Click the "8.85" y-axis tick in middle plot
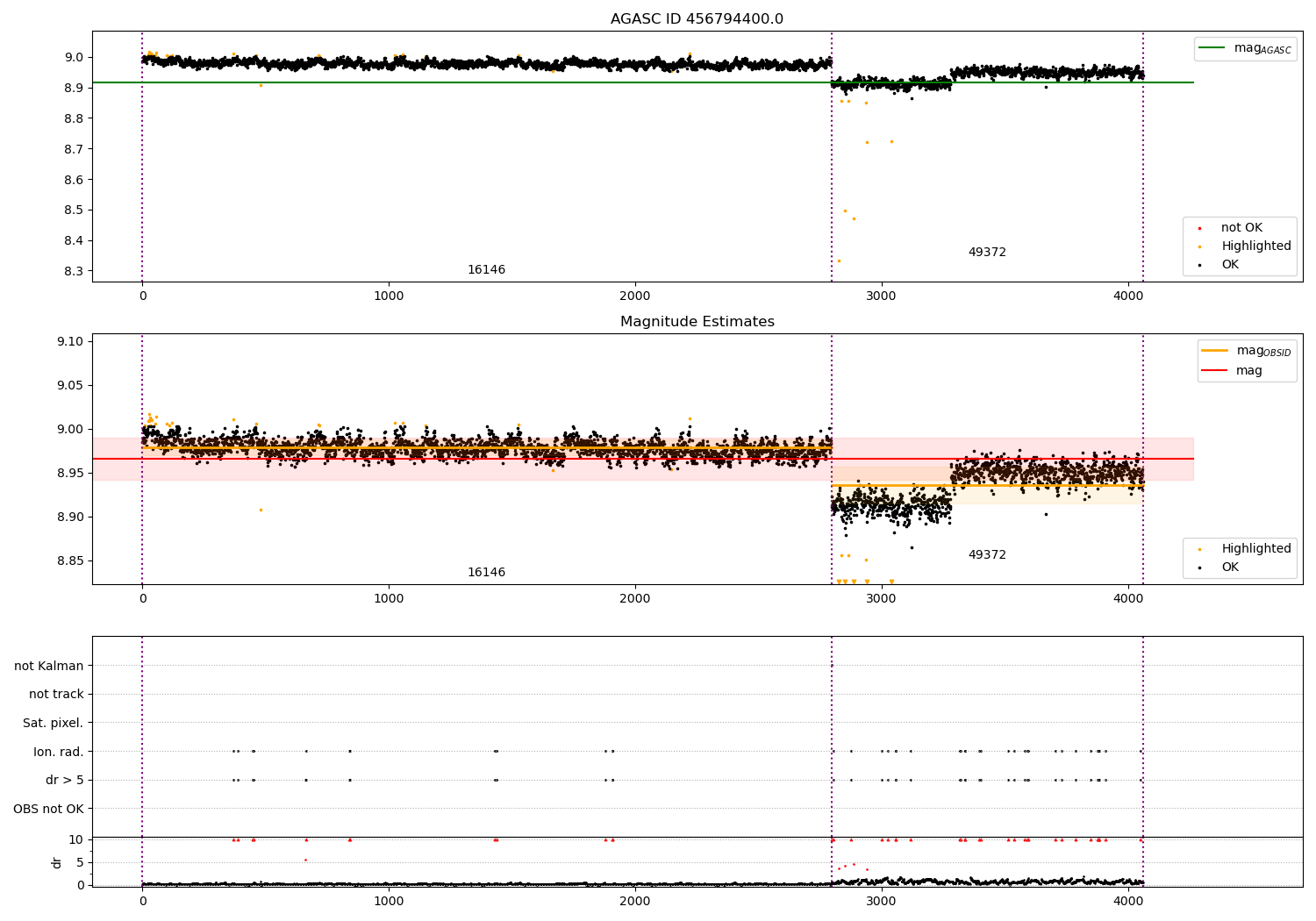 69,561
